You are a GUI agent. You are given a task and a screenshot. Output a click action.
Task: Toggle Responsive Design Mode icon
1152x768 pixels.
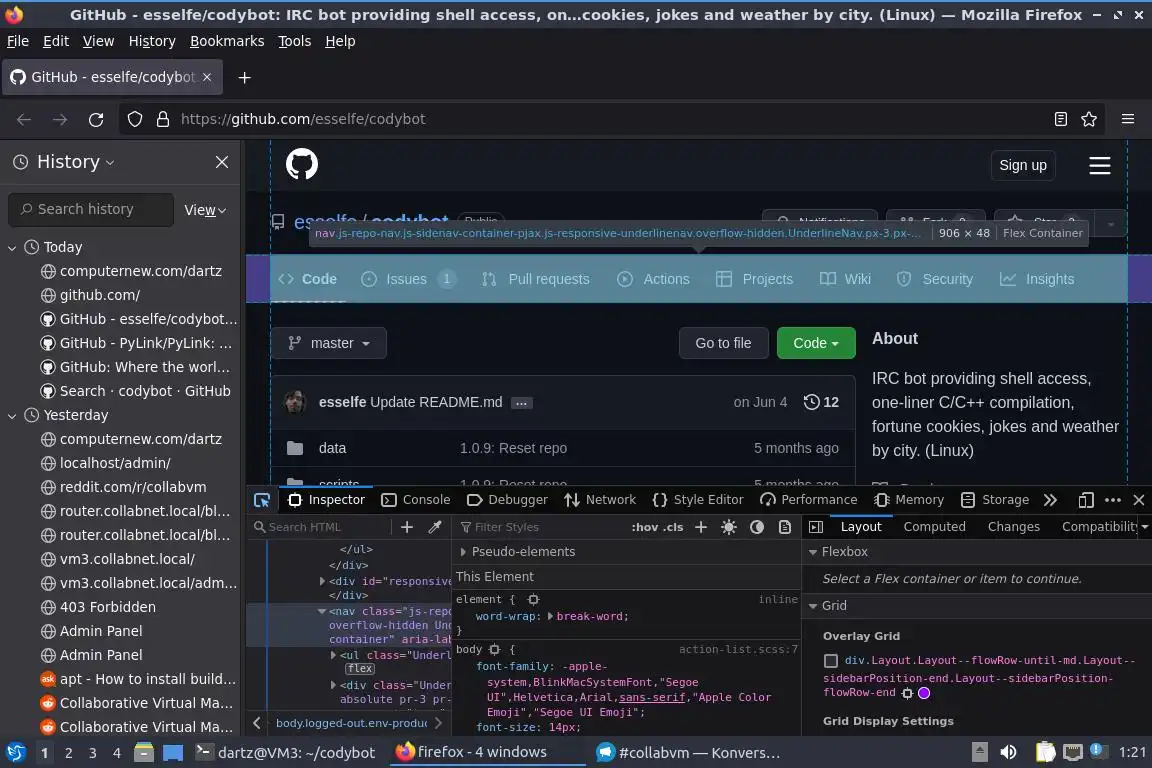tap(1086, 500)
